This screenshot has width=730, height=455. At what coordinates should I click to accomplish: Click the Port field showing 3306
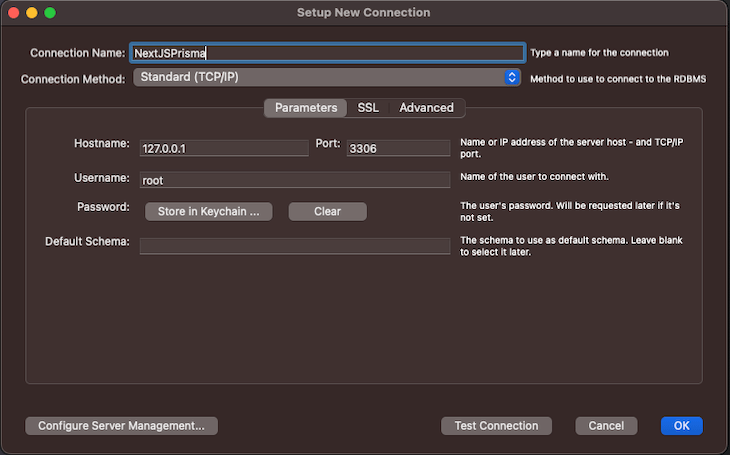tap(398, 147)
